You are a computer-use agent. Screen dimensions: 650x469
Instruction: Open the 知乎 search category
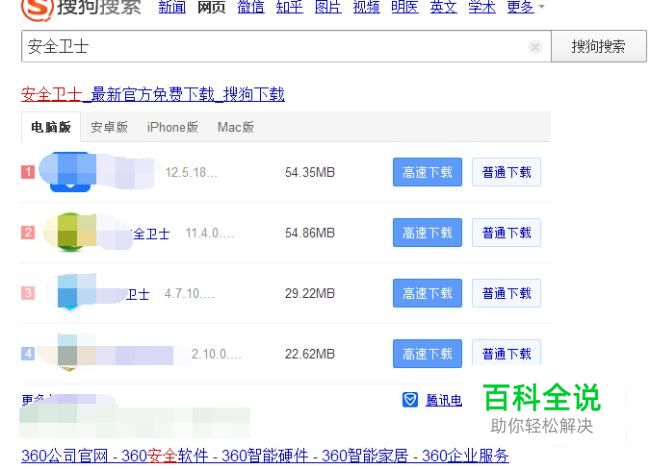289,7
